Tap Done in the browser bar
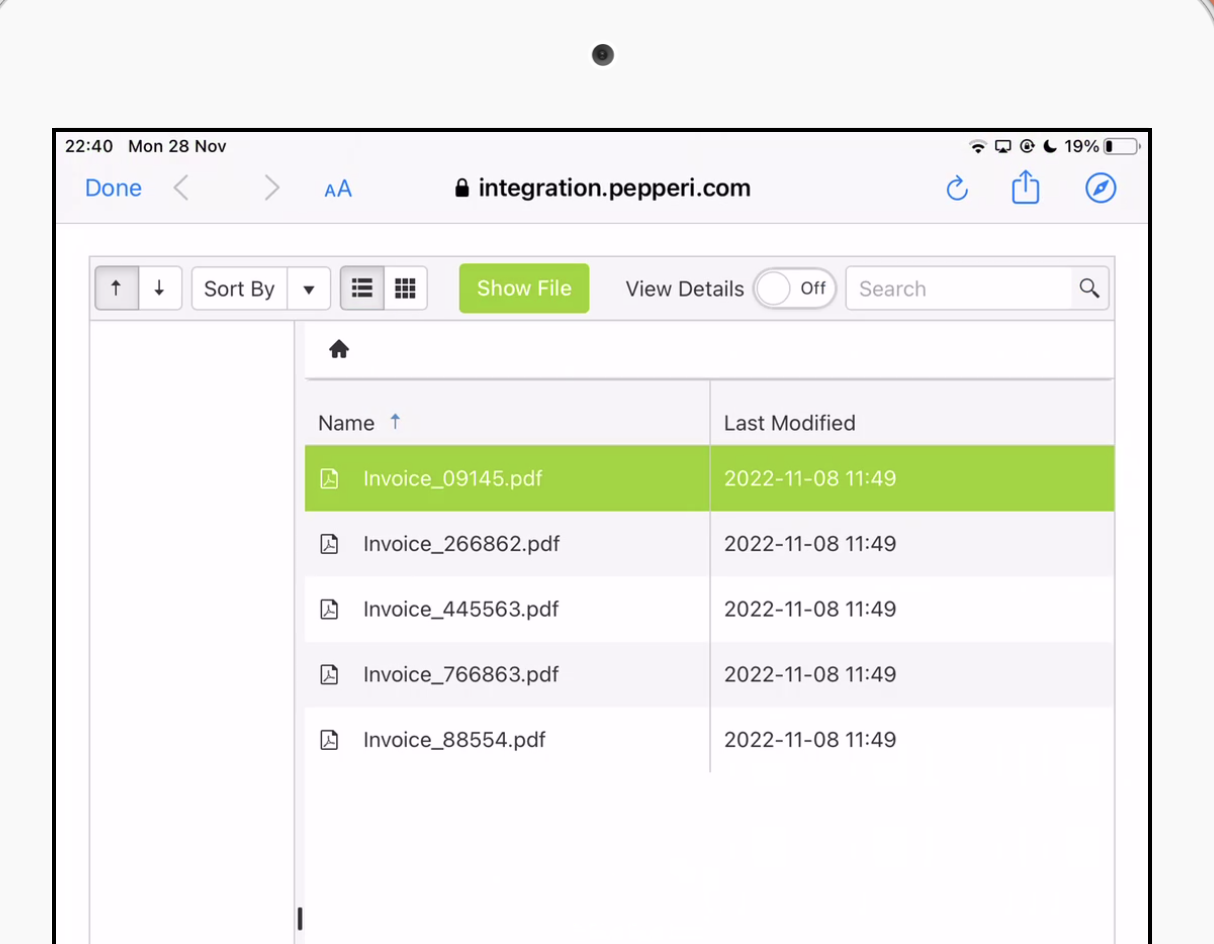 click(x=113, y=188)
